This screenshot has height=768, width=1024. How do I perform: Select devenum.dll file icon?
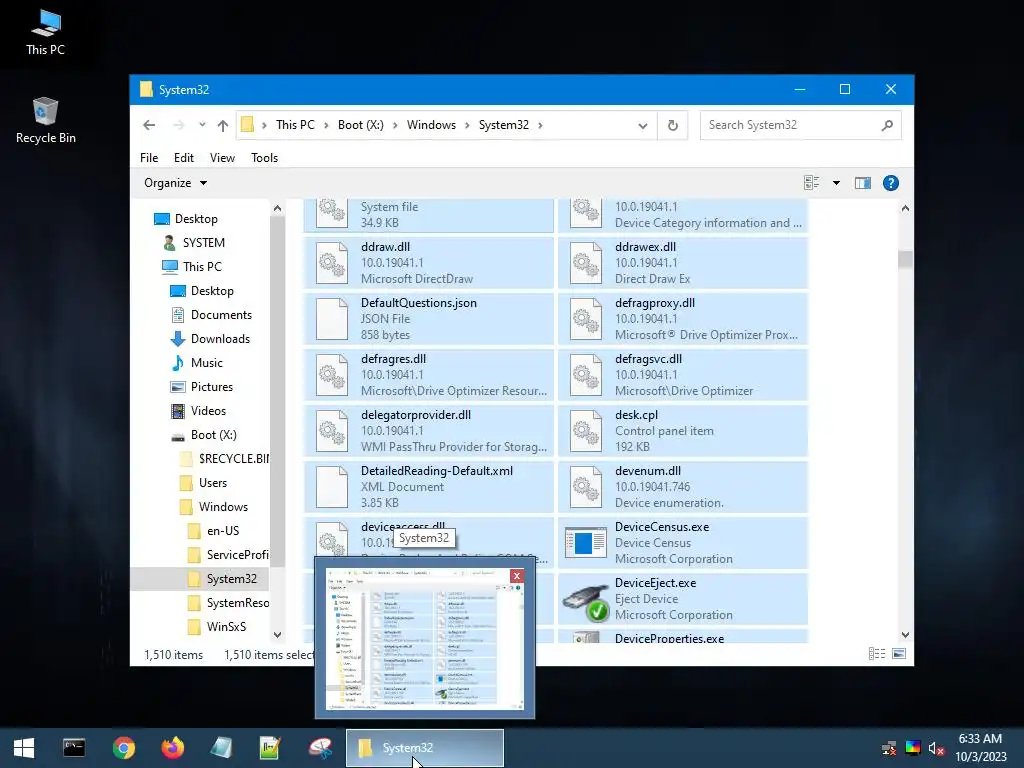(x=586, y=487)
